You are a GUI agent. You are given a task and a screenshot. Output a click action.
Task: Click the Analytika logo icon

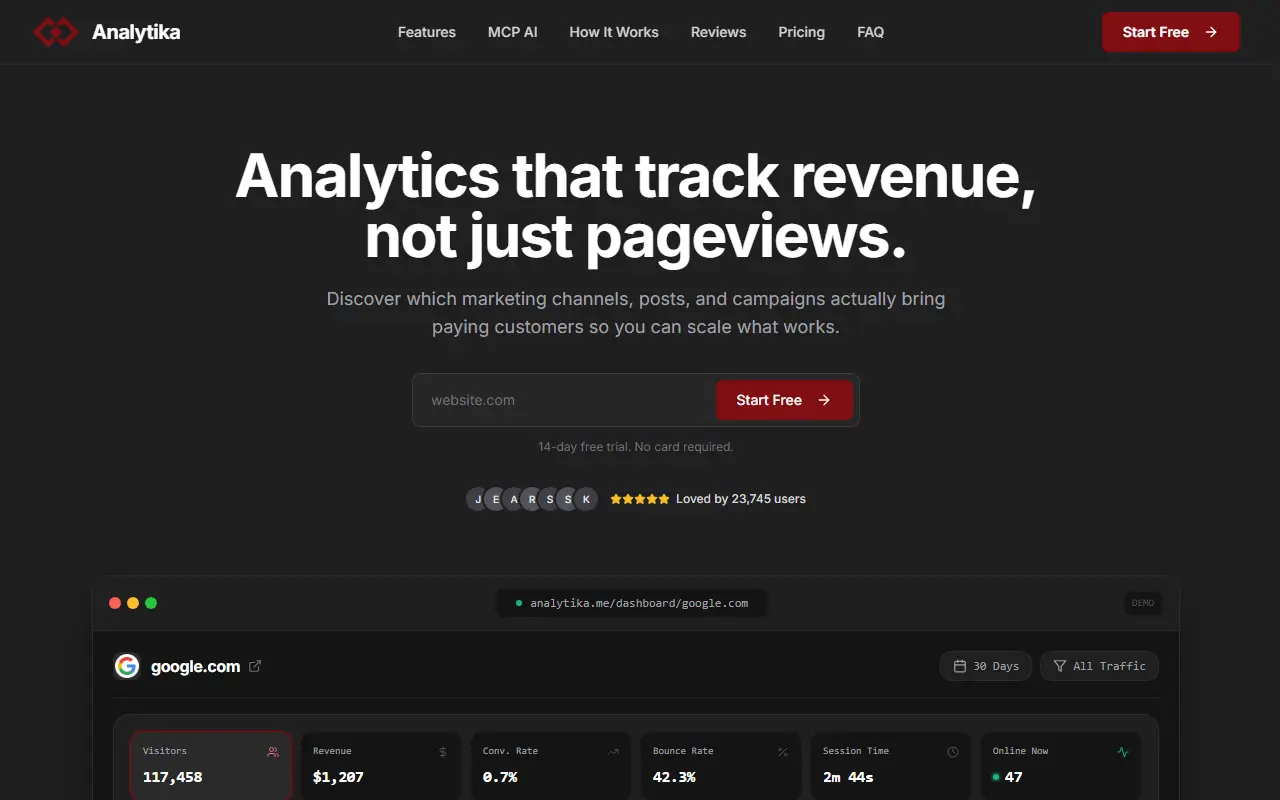55,32
